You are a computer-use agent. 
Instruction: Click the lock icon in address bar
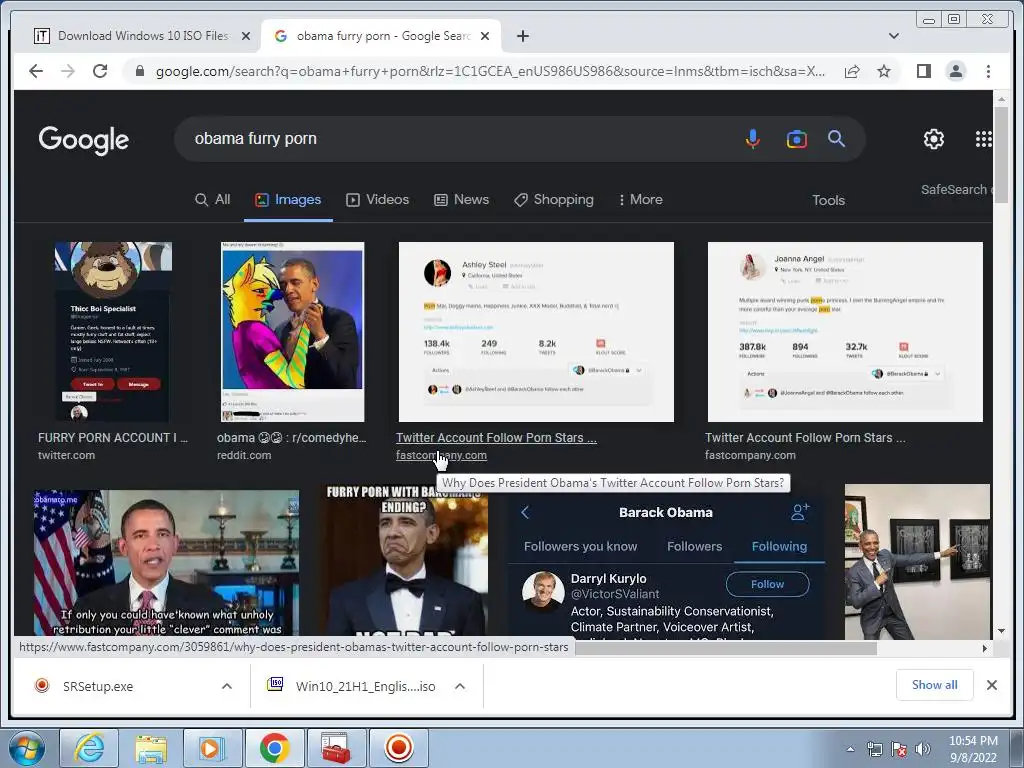click(x=140, y=71)
